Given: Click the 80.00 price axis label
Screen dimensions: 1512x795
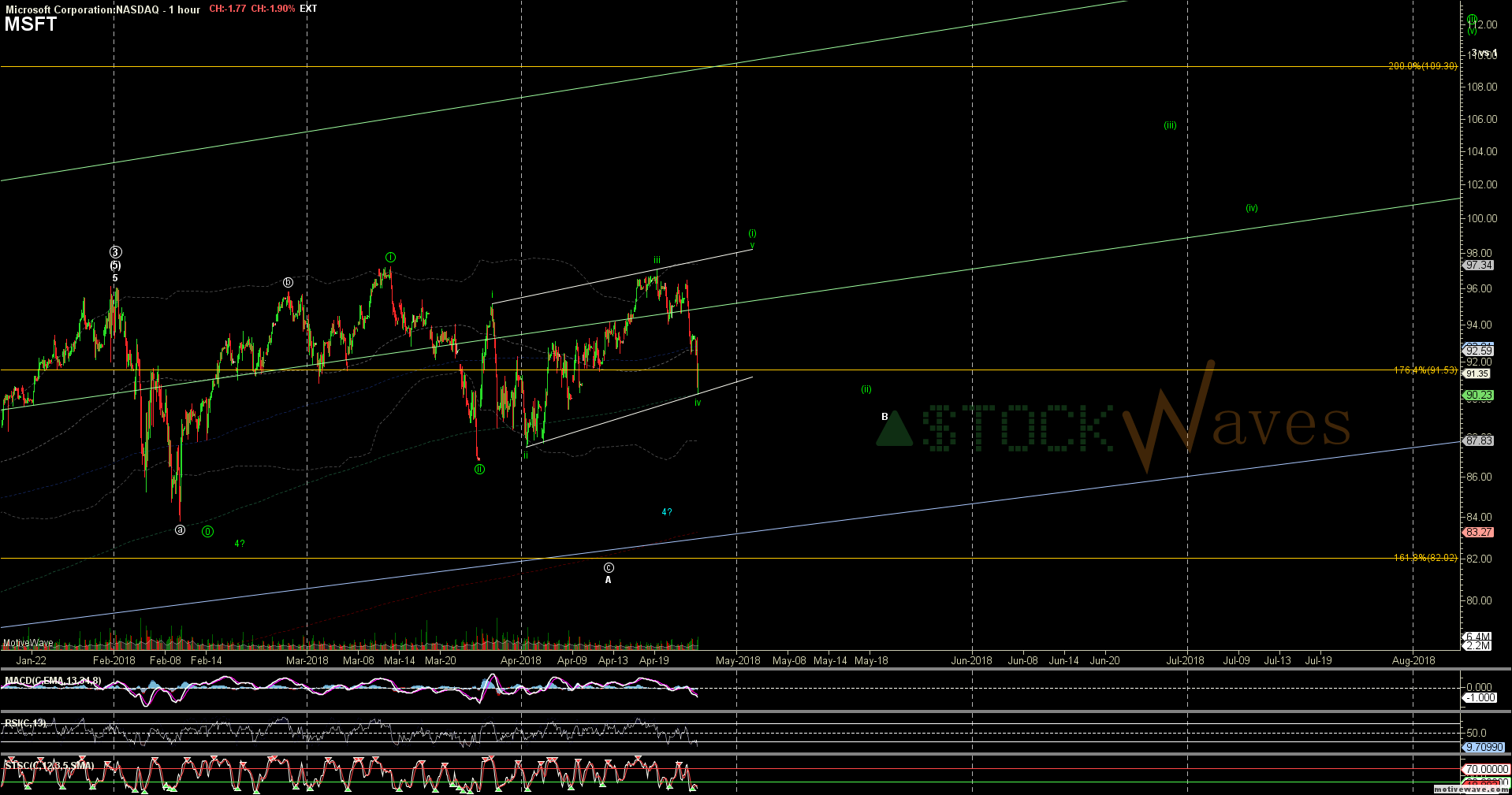Looking at the screenshot, I should [1479, 600].
